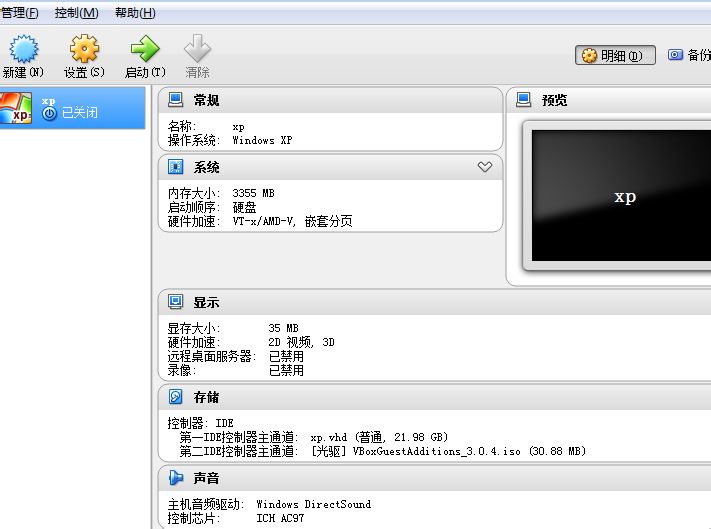The image size is (711, 529).
Task: Open the 显示 section header link
Action: click(206, 302)
